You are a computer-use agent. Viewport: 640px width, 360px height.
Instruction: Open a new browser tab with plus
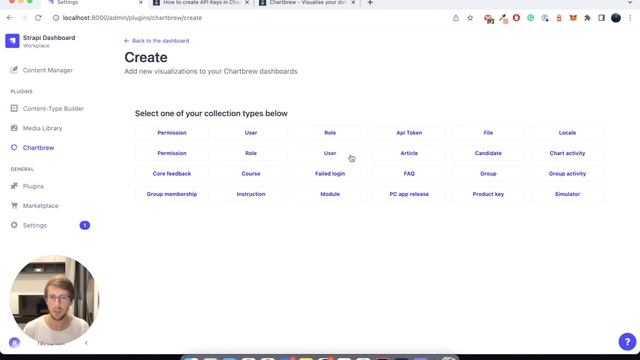(370, 2)
